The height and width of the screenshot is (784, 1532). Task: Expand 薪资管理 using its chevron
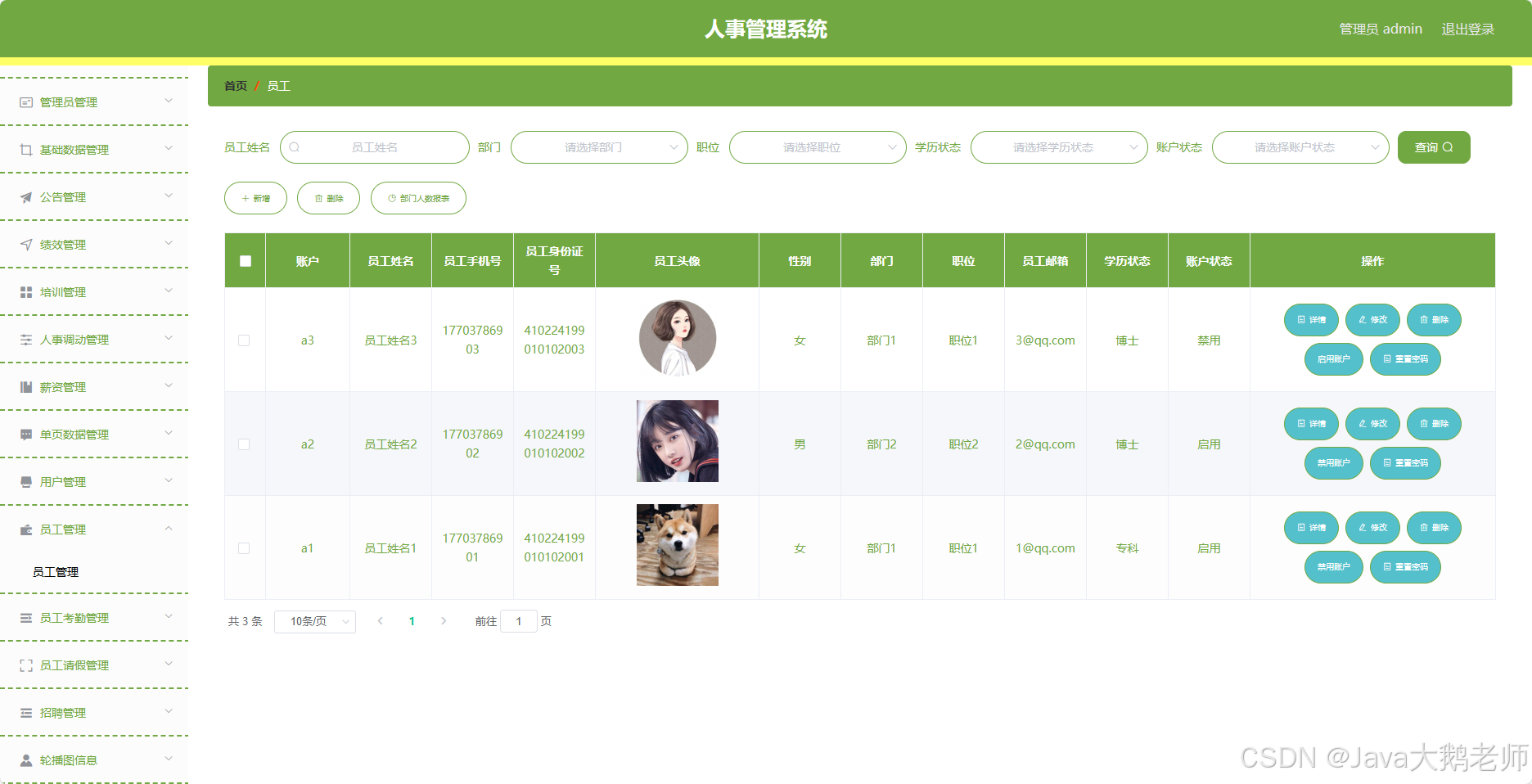point(169,385)
